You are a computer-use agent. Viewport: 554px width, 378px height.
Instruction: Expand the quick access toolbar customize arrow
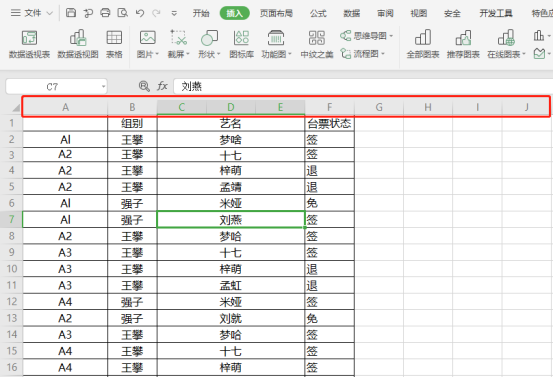174,14
